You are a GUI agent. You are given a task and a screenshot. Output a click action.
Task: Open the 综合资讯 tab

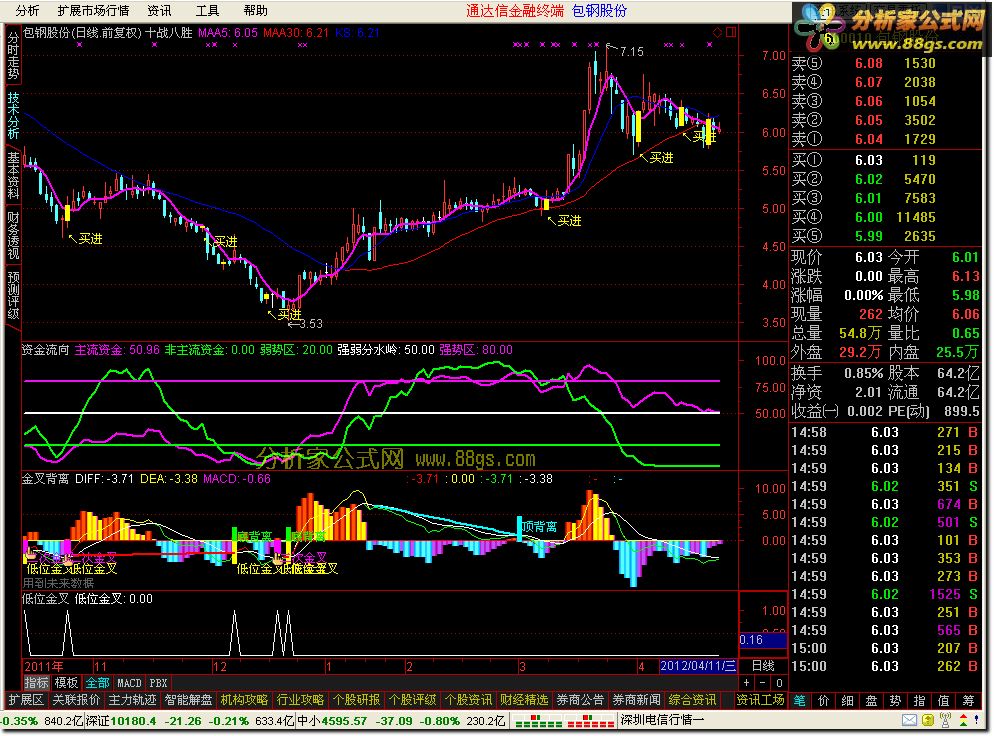tap(692, 700)
